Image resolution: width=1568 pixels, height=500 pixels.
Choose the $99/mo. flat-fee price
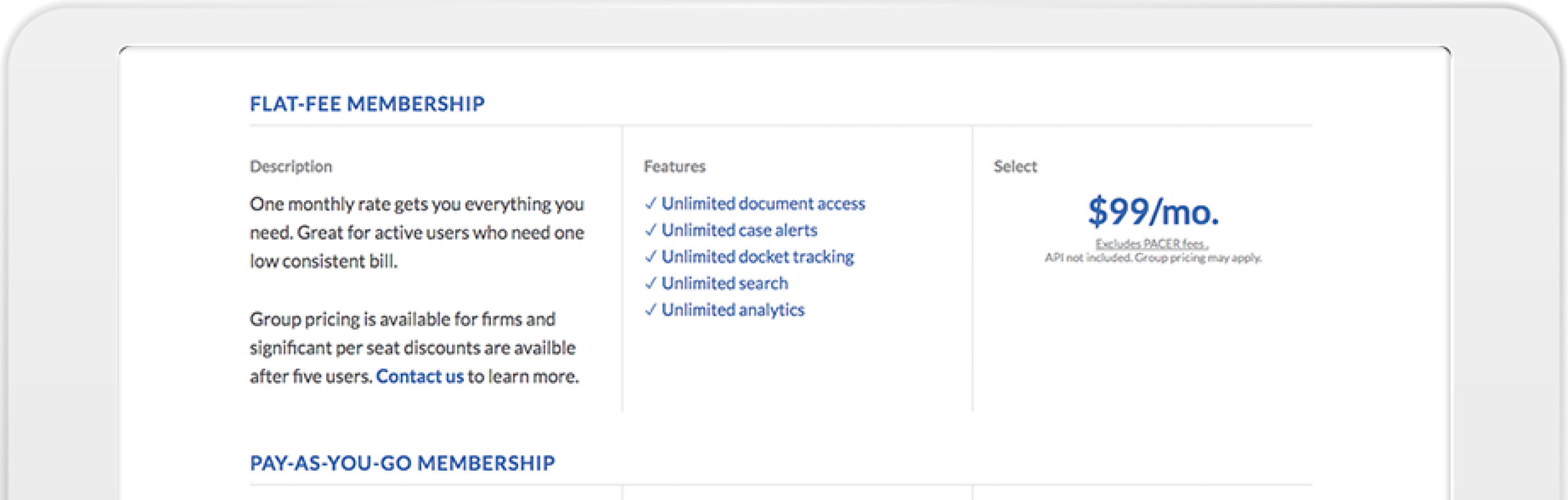pos(1152,212)
